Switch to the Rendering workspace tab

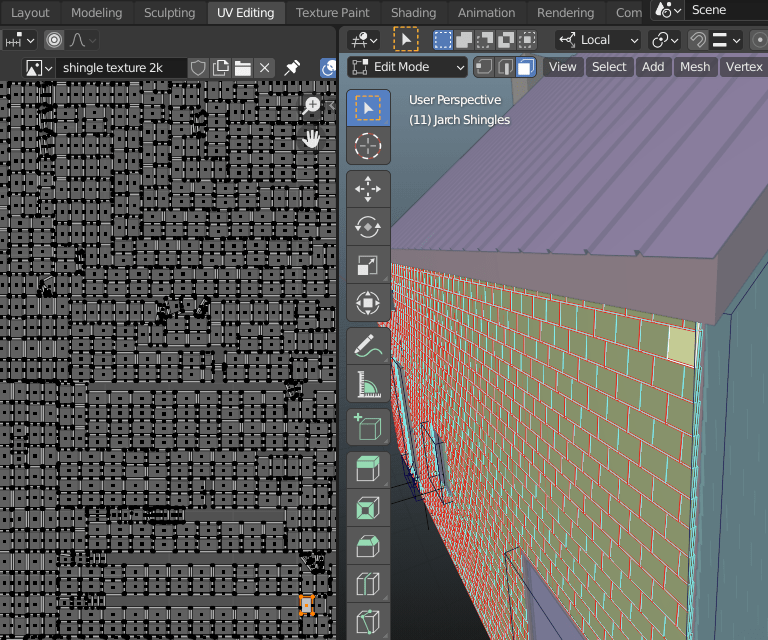[565, 13]
